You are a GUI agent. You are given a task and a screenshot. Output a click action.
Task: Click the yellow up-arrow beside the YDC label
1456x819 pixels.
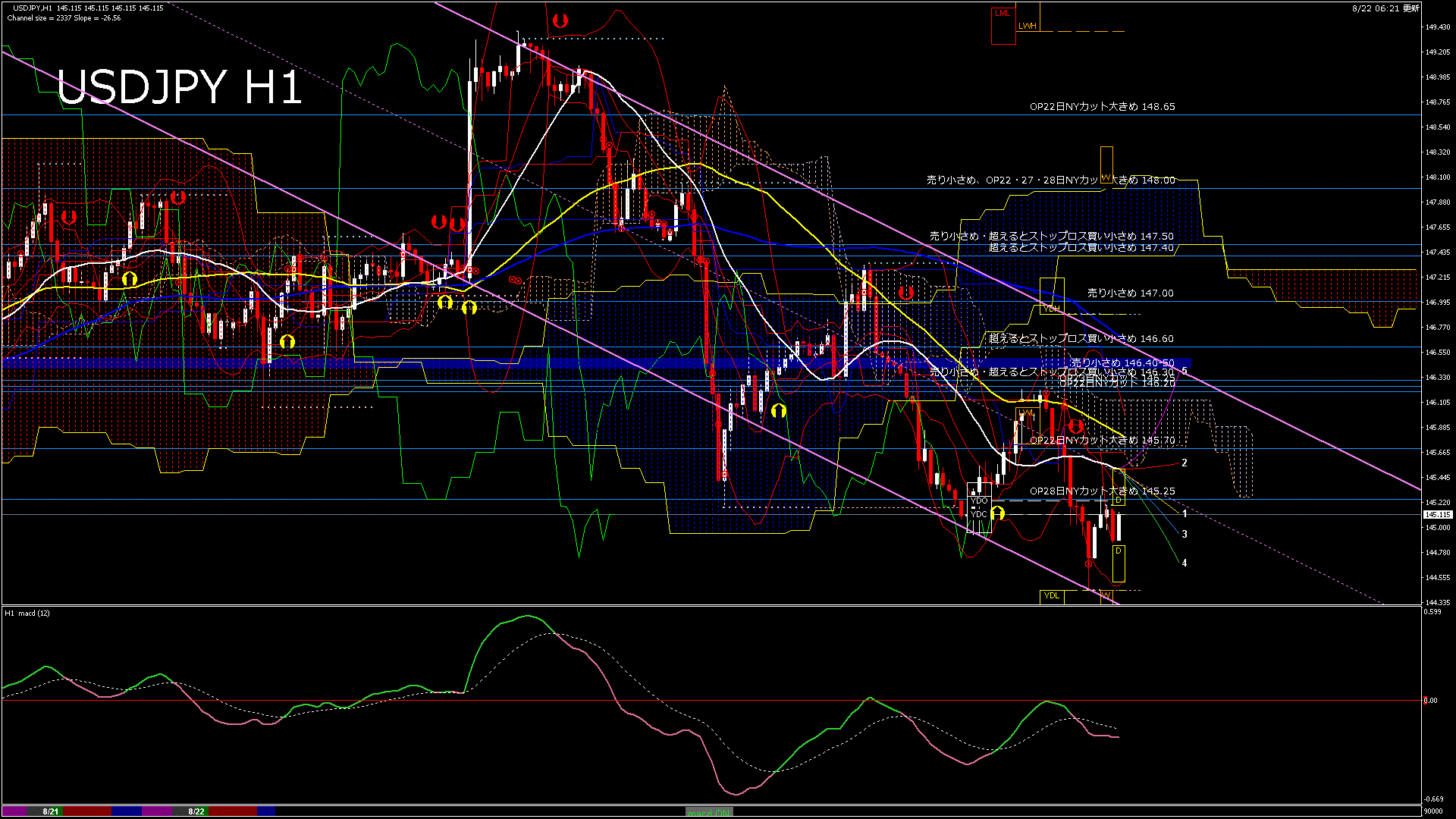(997, 513)
